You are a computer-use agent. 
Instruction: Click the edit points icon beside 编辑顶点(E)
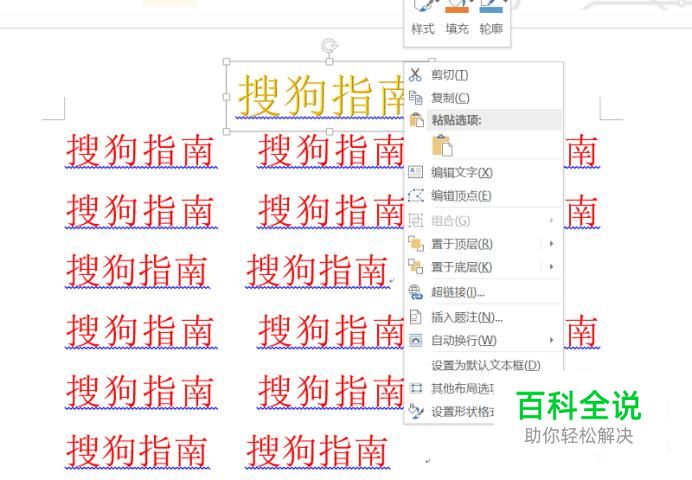click(x=416, y=195)
